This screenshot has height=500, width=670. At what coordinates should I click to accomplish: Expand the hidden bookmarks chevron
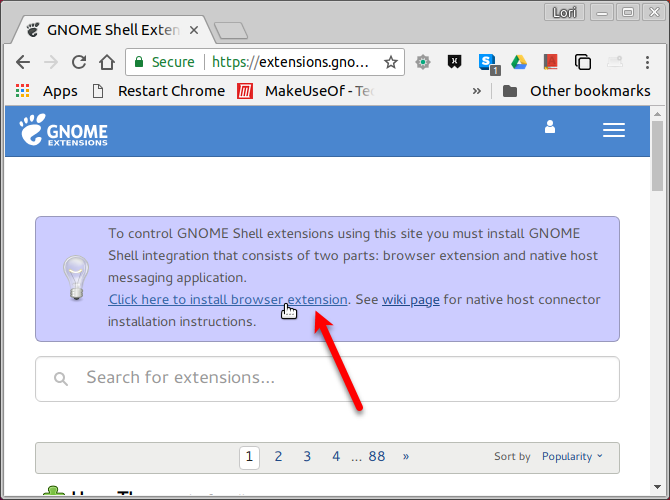coord(476,91)
